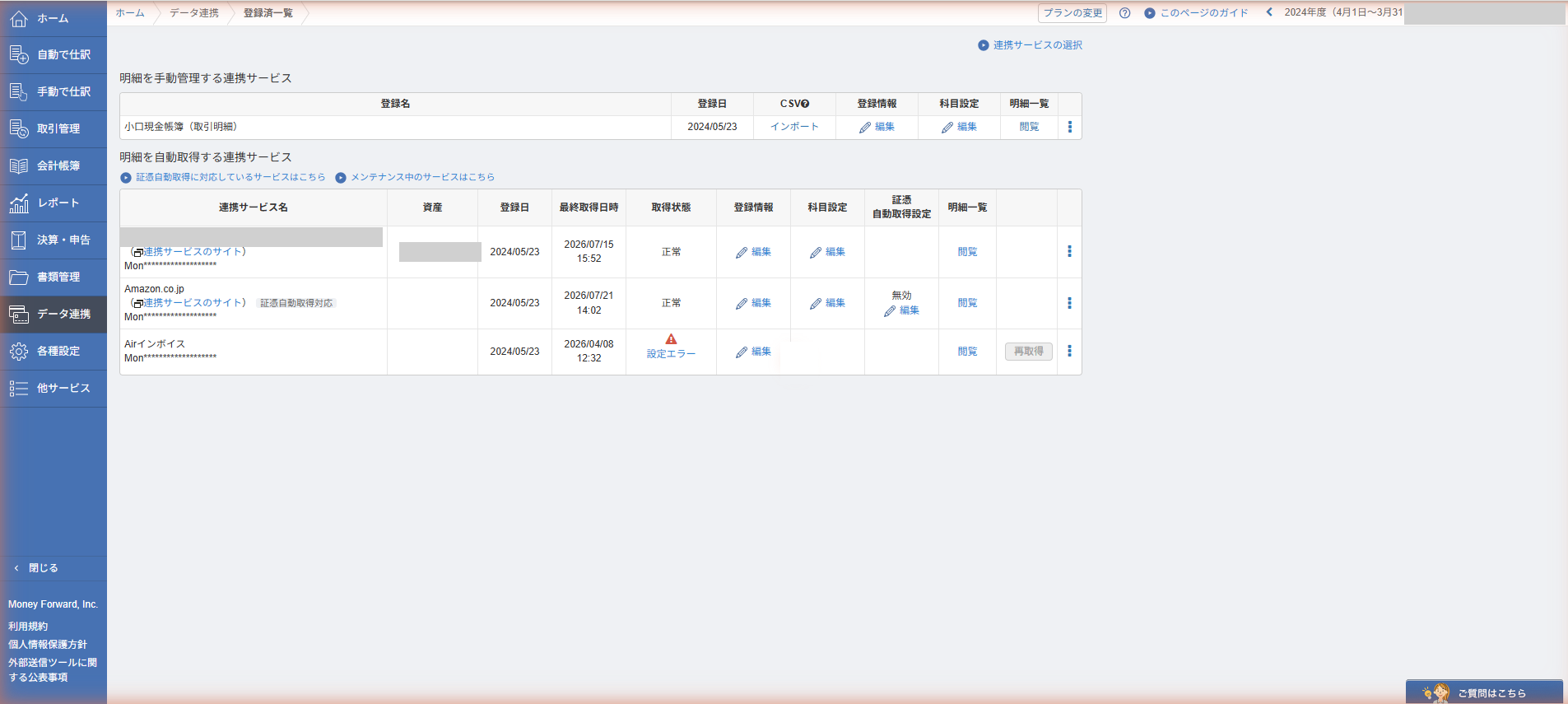The image size is (1568, 704).
Task: Open 連携サービスの選択 link
Action: [x=1030, y=45]
